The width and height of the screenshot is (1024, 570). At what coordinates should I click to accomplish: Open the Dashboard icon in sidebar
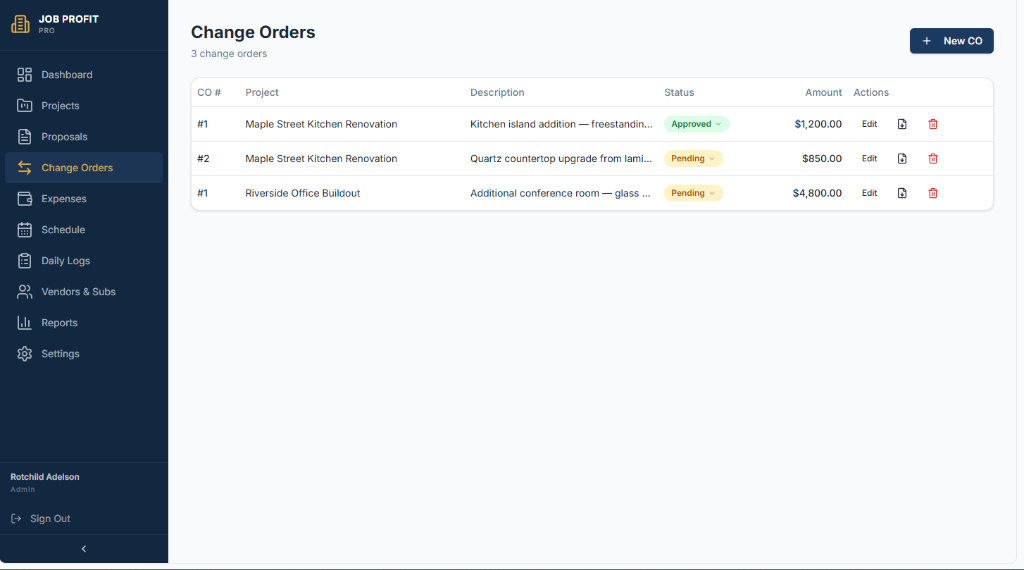[x=25, y=74]
